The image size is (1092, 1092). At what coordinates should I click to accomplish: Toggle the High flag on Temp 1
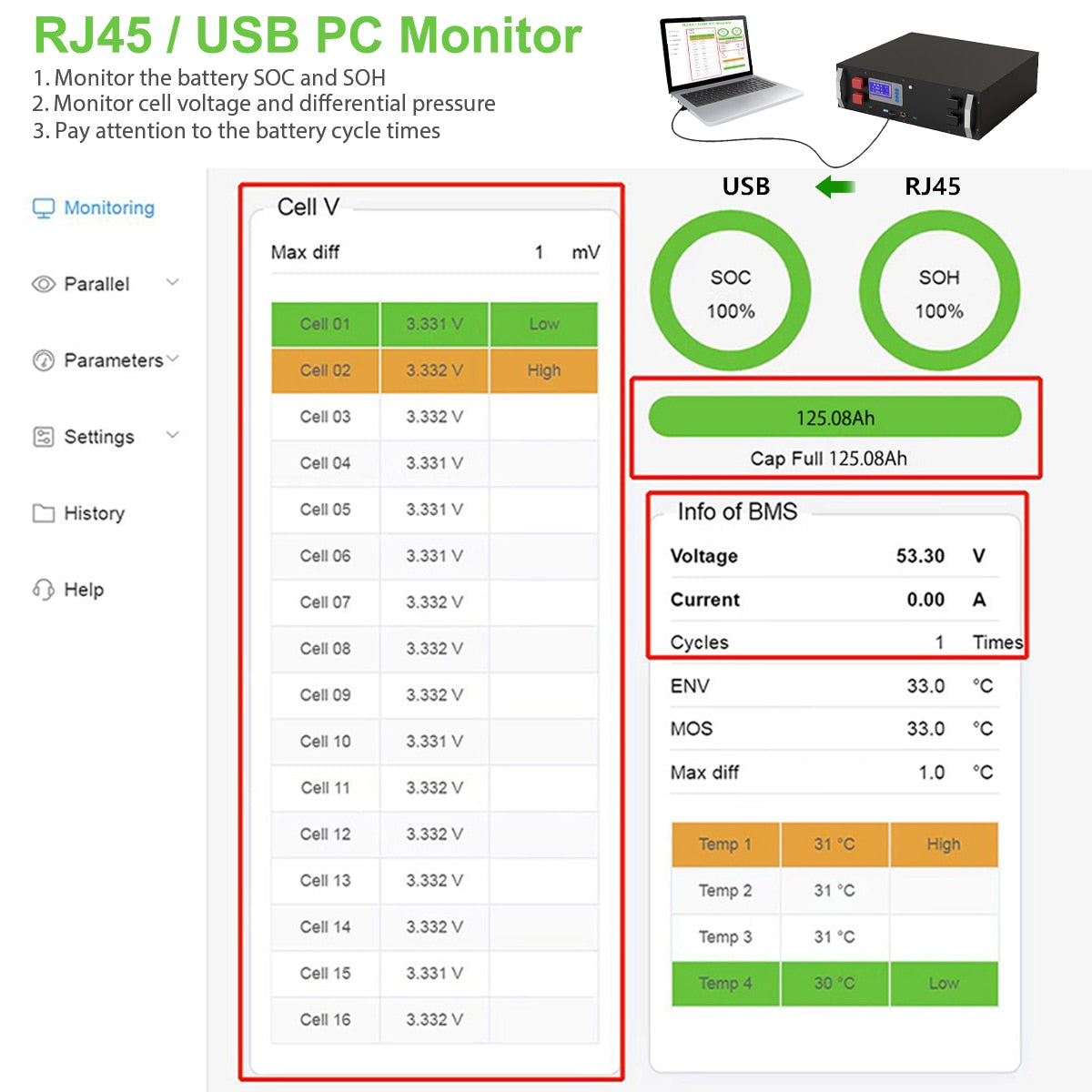[945, 844]
